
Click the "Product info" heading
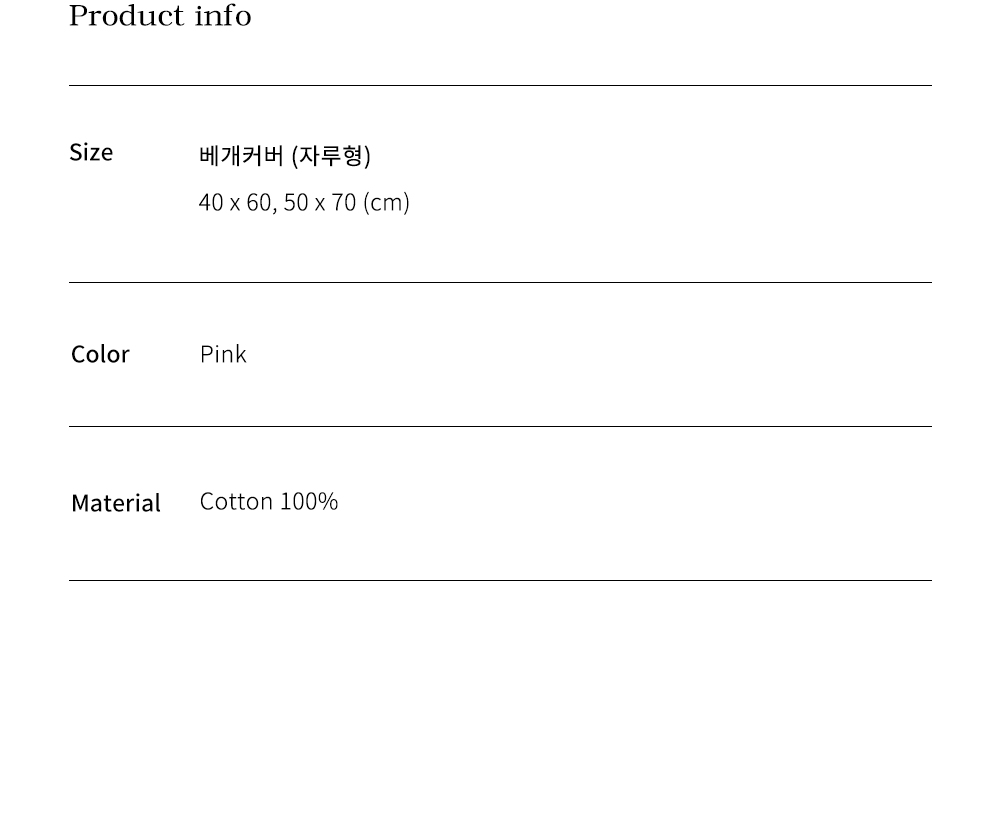160,16
